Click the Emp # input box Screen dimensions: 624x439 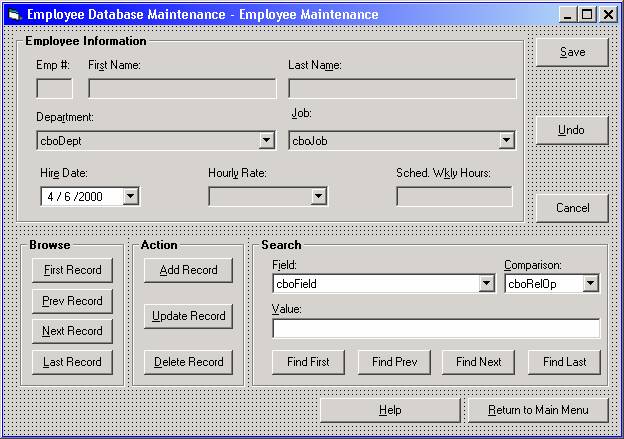click(55, 88)
